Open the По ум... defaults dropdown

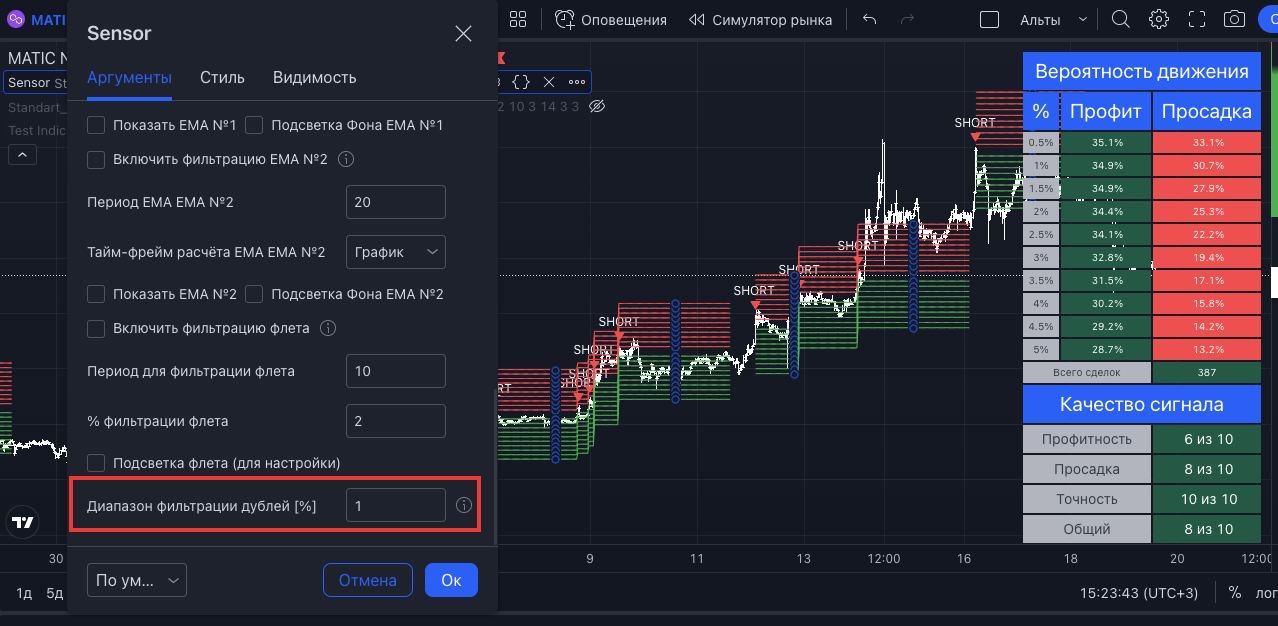pyautogui.click(x=137, y=580)
